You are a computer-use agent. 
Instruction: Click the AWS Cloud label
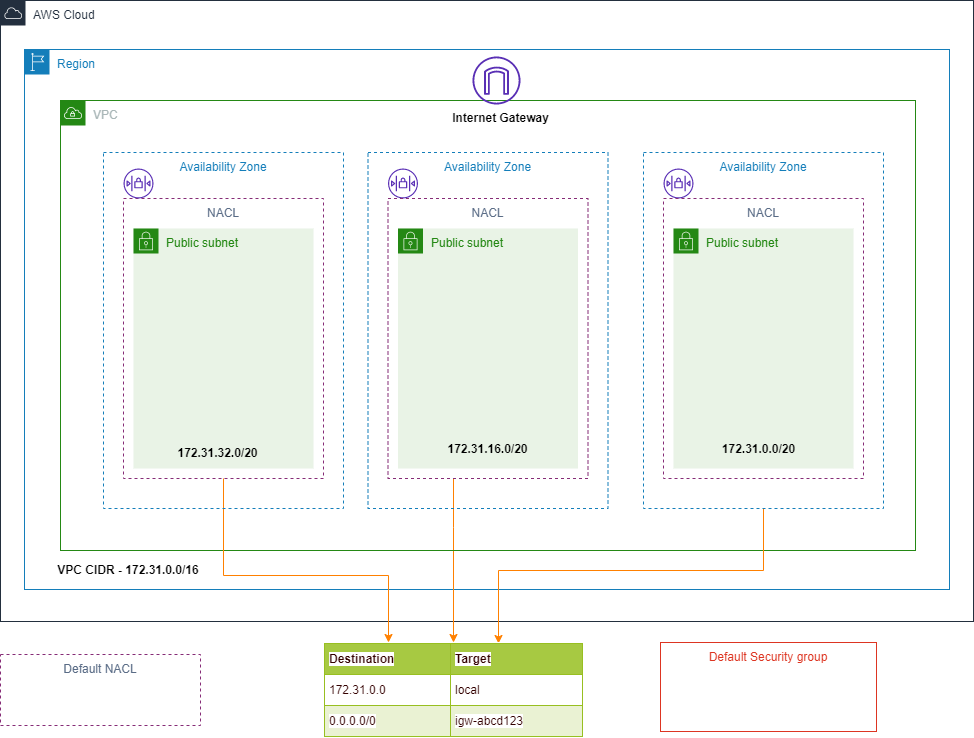[x=64, y=15]
